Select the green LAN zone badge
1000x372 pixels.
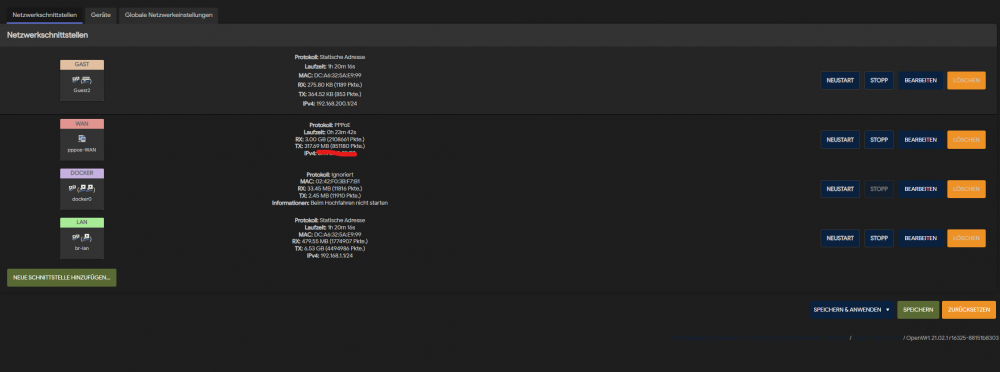(82, 222)
